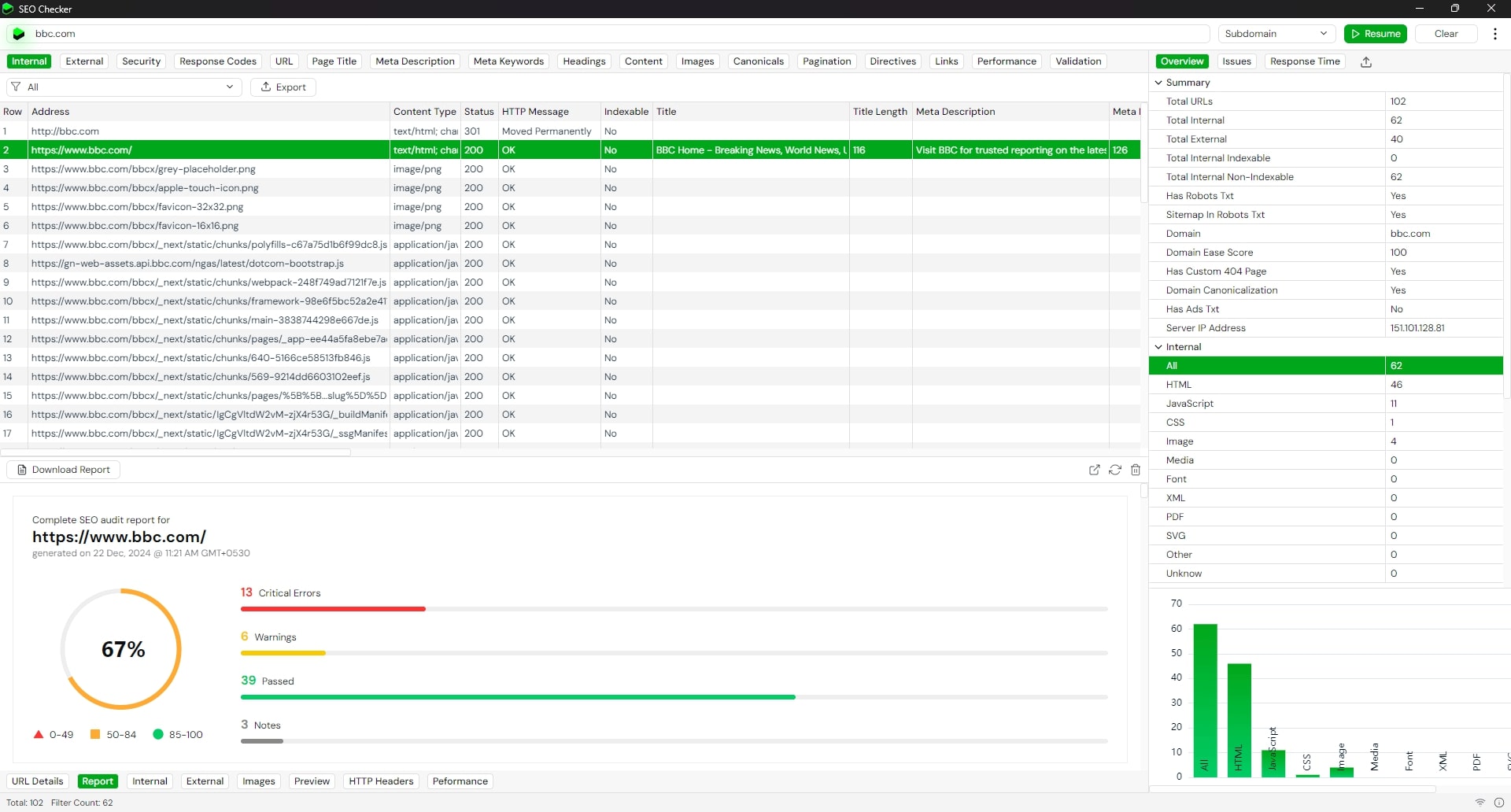1511x812 pixels.
Task: Sort by the Content Type column
Action: [x=425, y=112]
